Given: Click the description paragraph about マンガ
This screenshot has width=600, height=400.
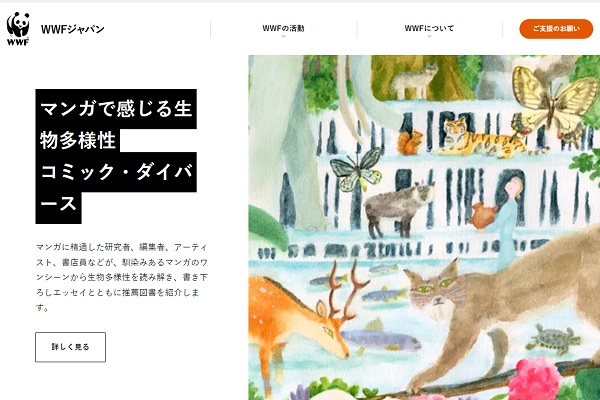Looking at the screenshot, I should (122, 277).
